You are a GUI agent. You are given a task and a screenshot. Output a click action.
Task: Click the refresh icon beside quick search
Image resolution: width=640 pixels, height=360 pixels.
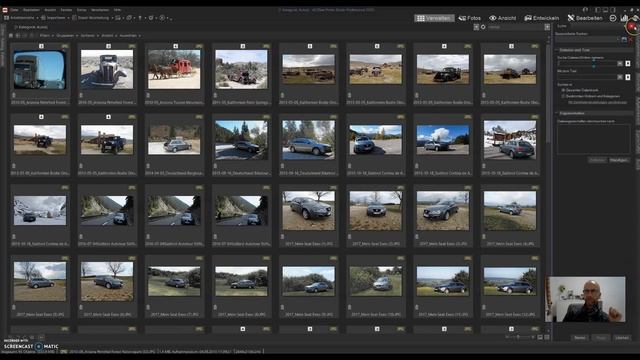483,27
